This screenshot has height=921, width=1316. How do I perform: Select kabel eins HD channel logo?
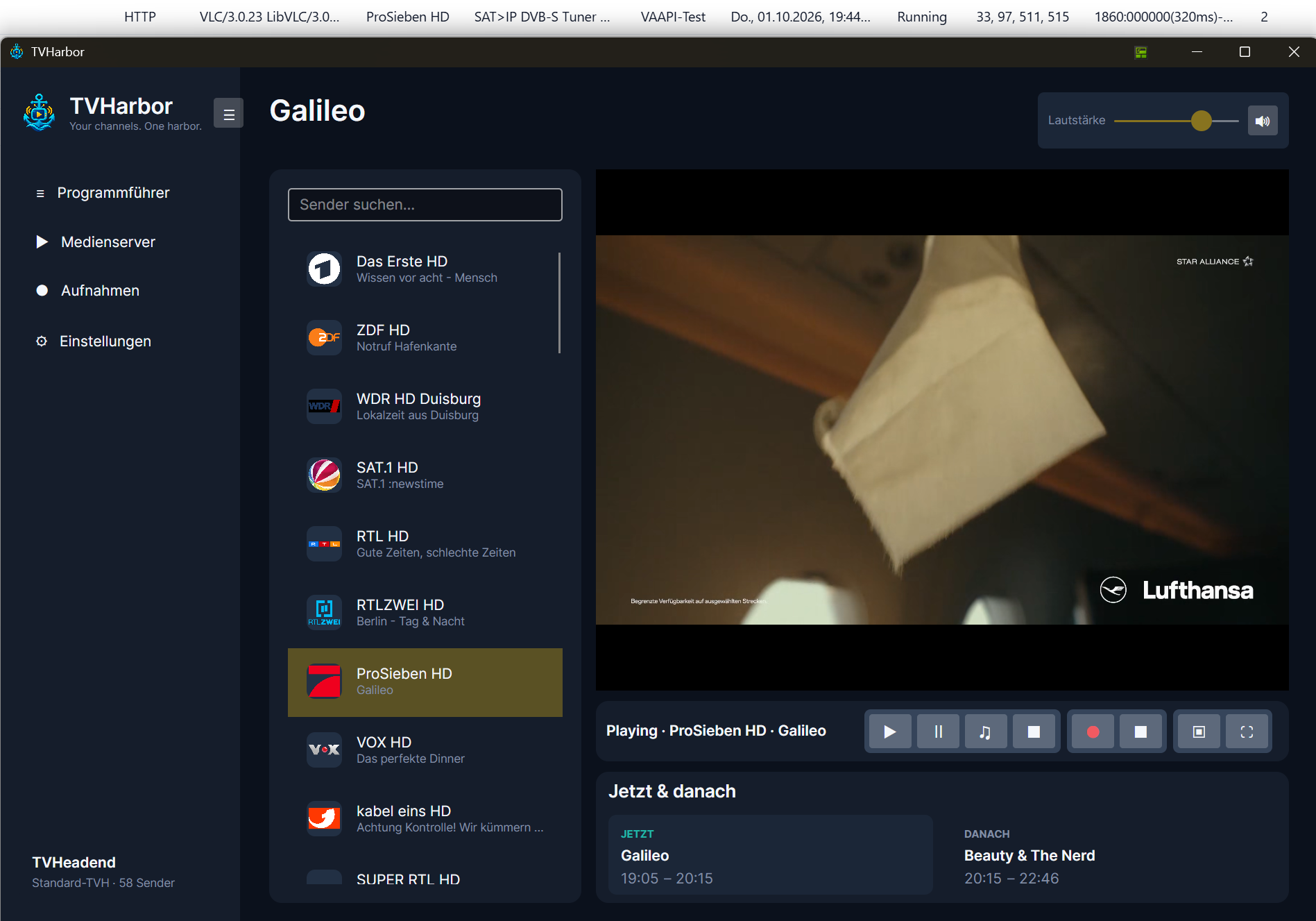click(324, 818)
